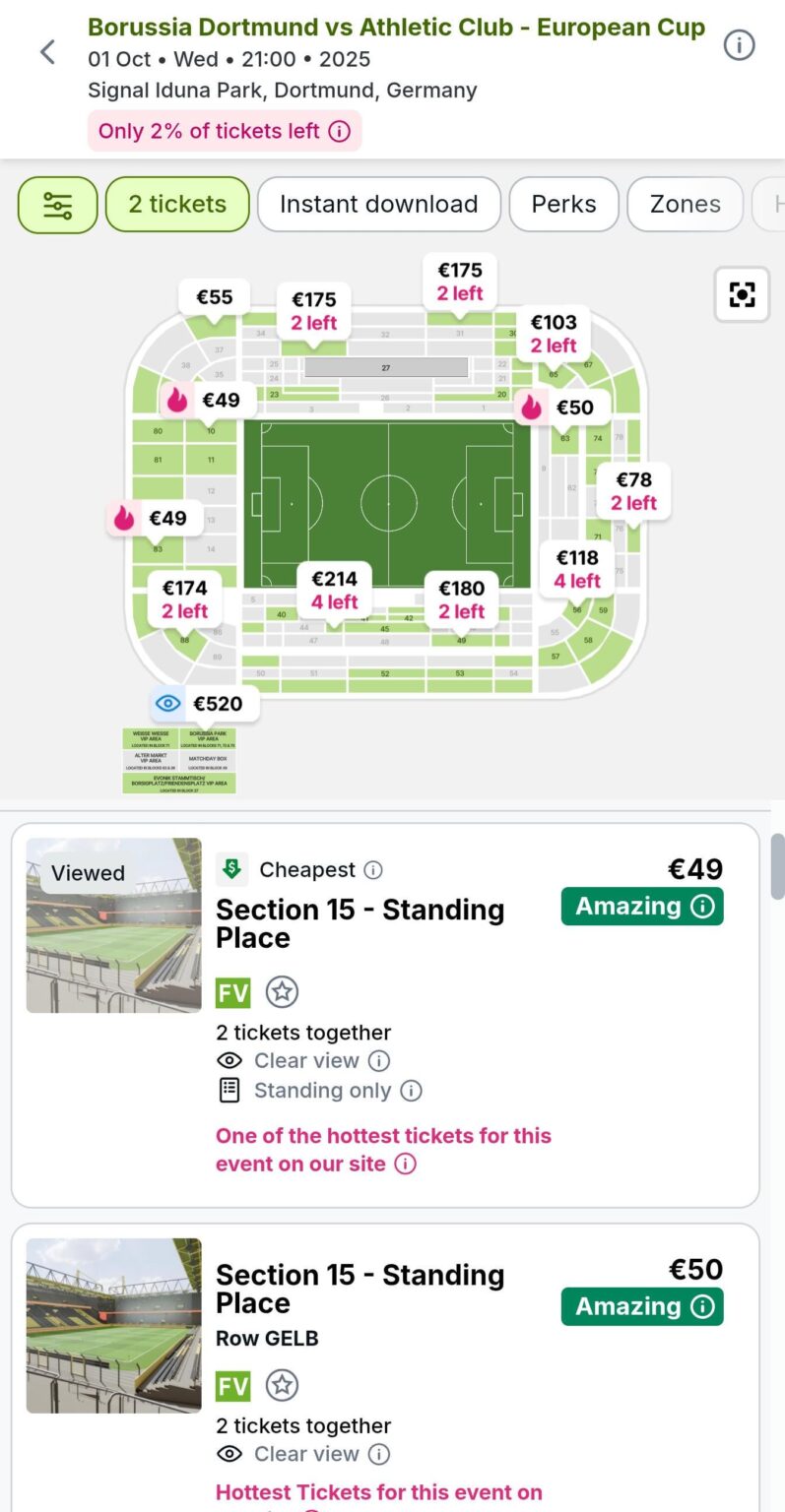The height and width of the screenshot is (1512, 785).
Task: Open the Viewed seat view thumbnail
Action: (113, 925)
